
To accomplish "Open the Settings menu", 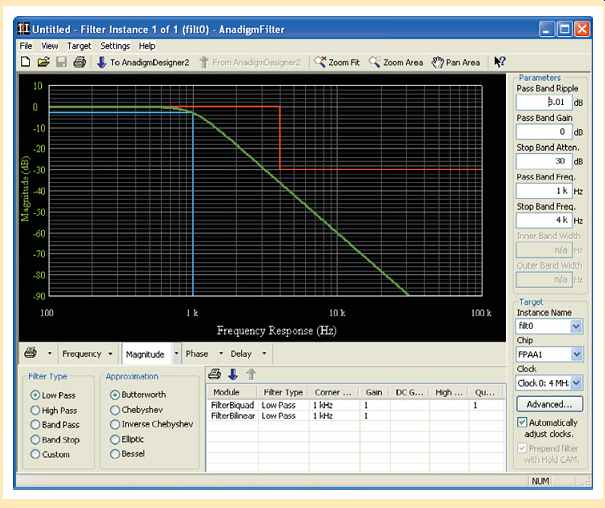I will [x=115, y=46].
